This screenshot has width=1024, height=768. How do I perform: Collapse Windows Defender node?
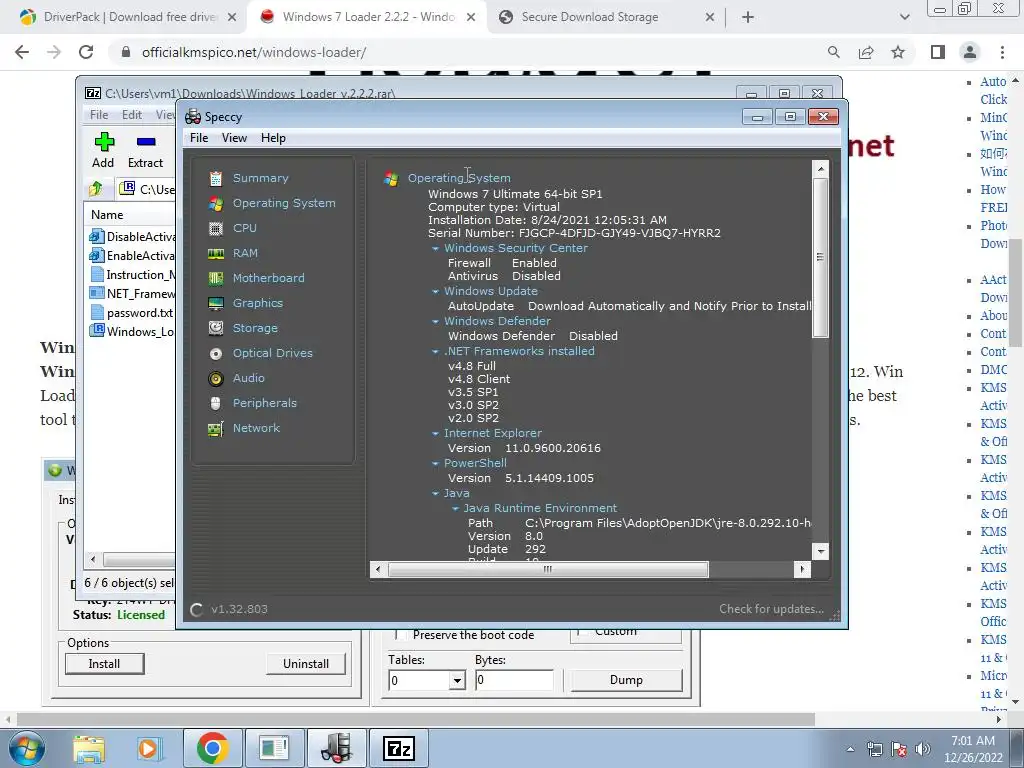coord(435,321)
